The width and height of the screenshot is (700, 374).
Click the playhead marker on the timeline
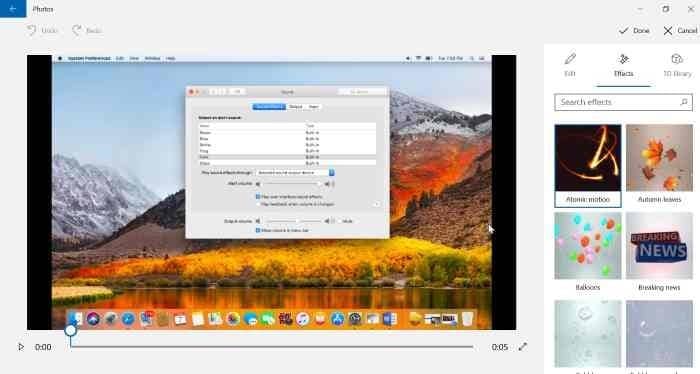coord(71,331)
